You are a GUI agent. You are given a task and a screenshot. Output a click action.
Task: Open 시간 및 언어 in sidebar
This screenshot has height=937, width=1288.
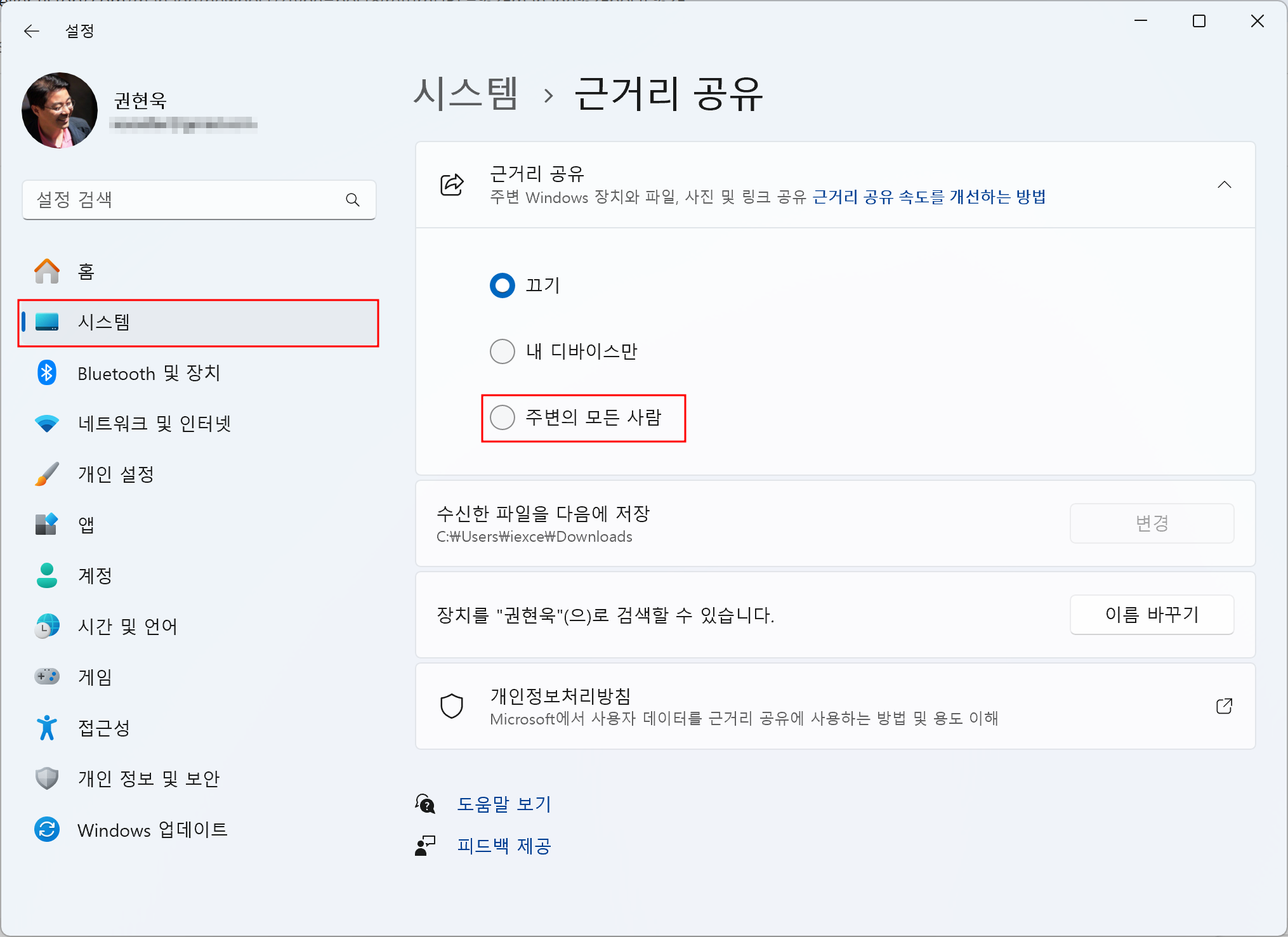(x=128, y=626)
